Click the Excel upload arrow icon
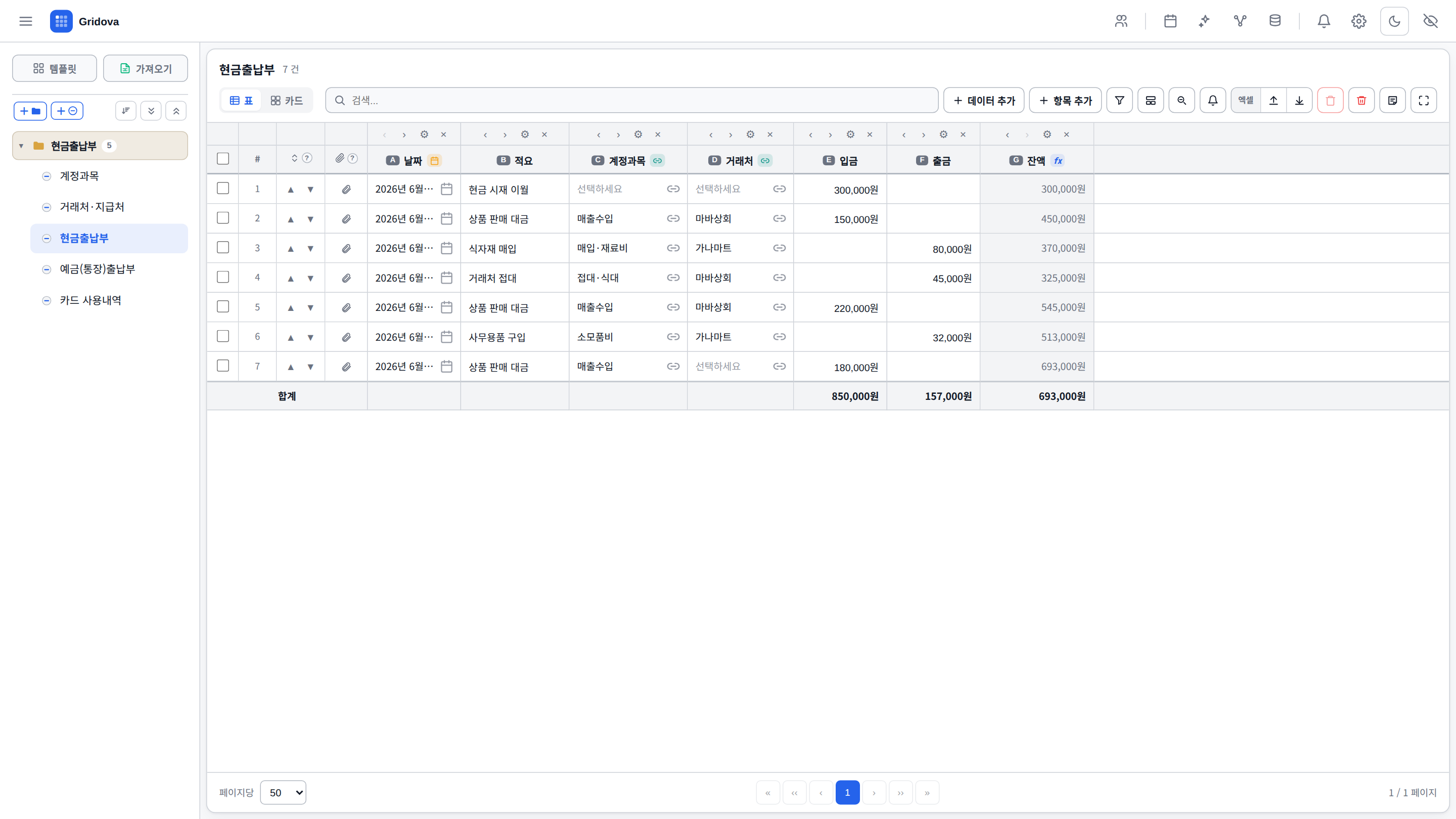This screenshot has height=819, width=1456. coord(1273,101)
